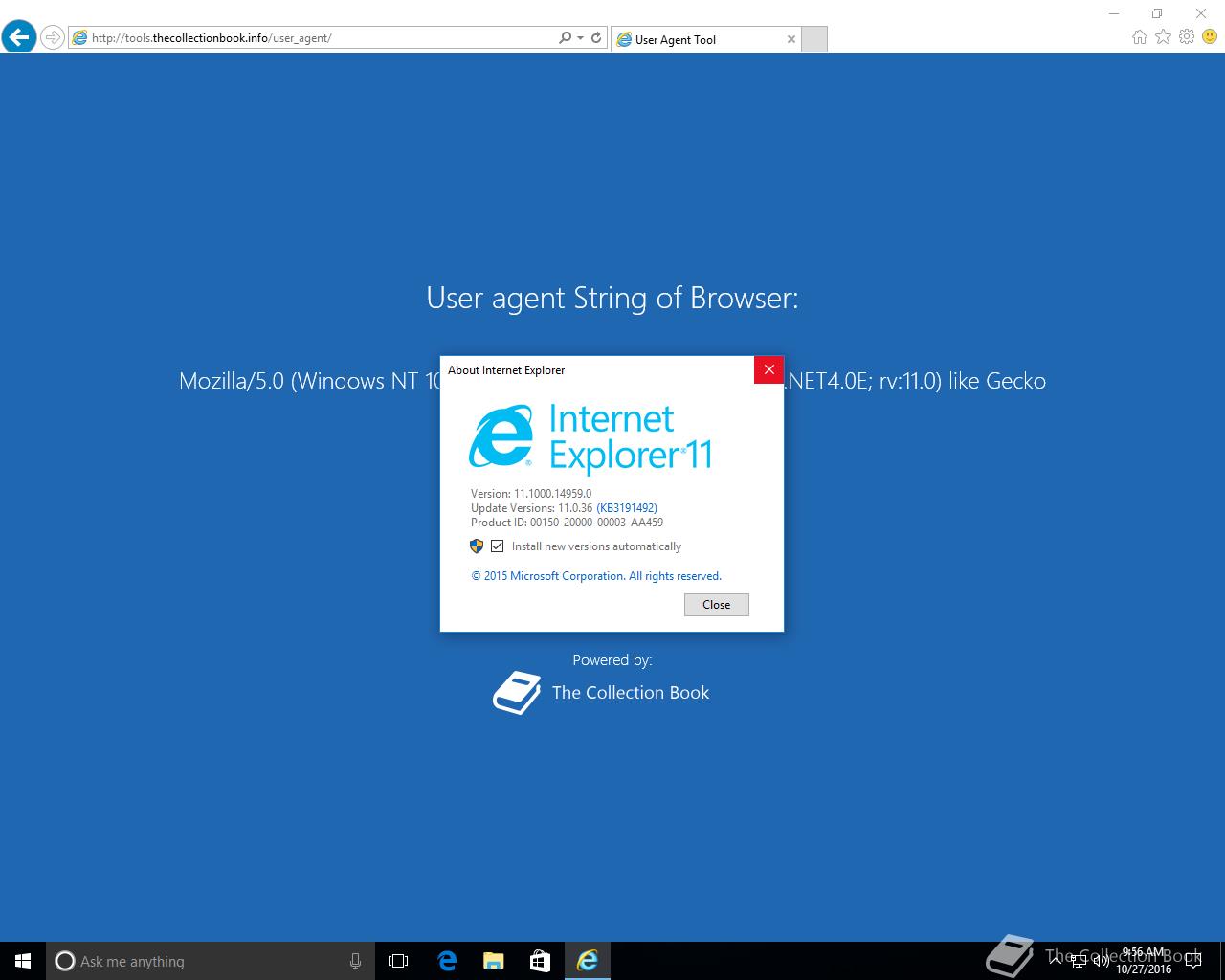Open a new tab with the blank tab button
Image resolution: width=1225 pixels, height=980 pixels.
[x=813, y=39]
